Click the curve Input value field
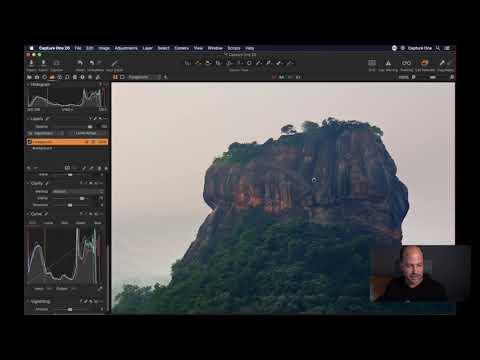The height and width of the screenshot is (360, 480). click(x=49, y=289)
